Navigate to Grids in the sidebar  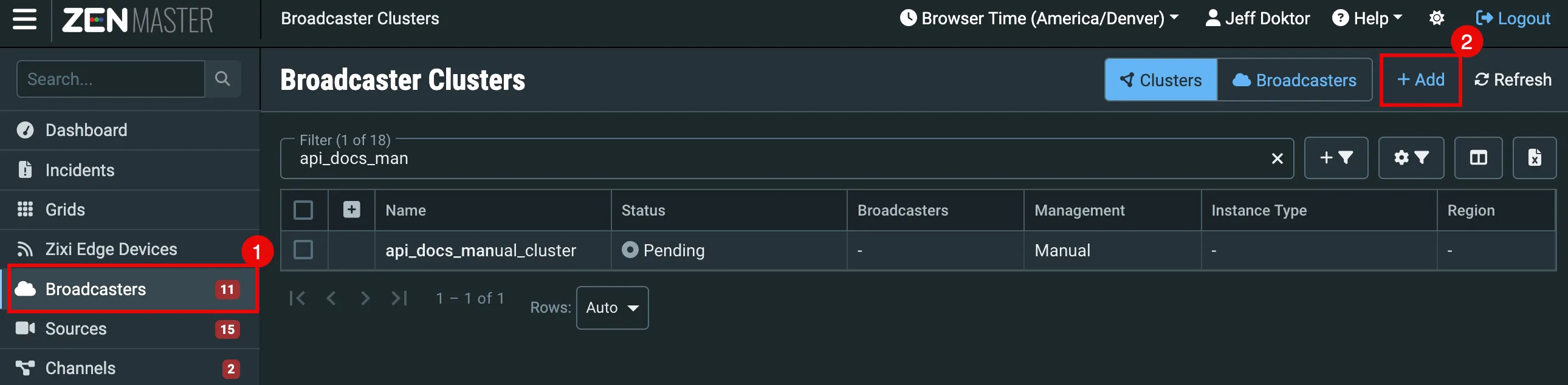coord(130,210)
